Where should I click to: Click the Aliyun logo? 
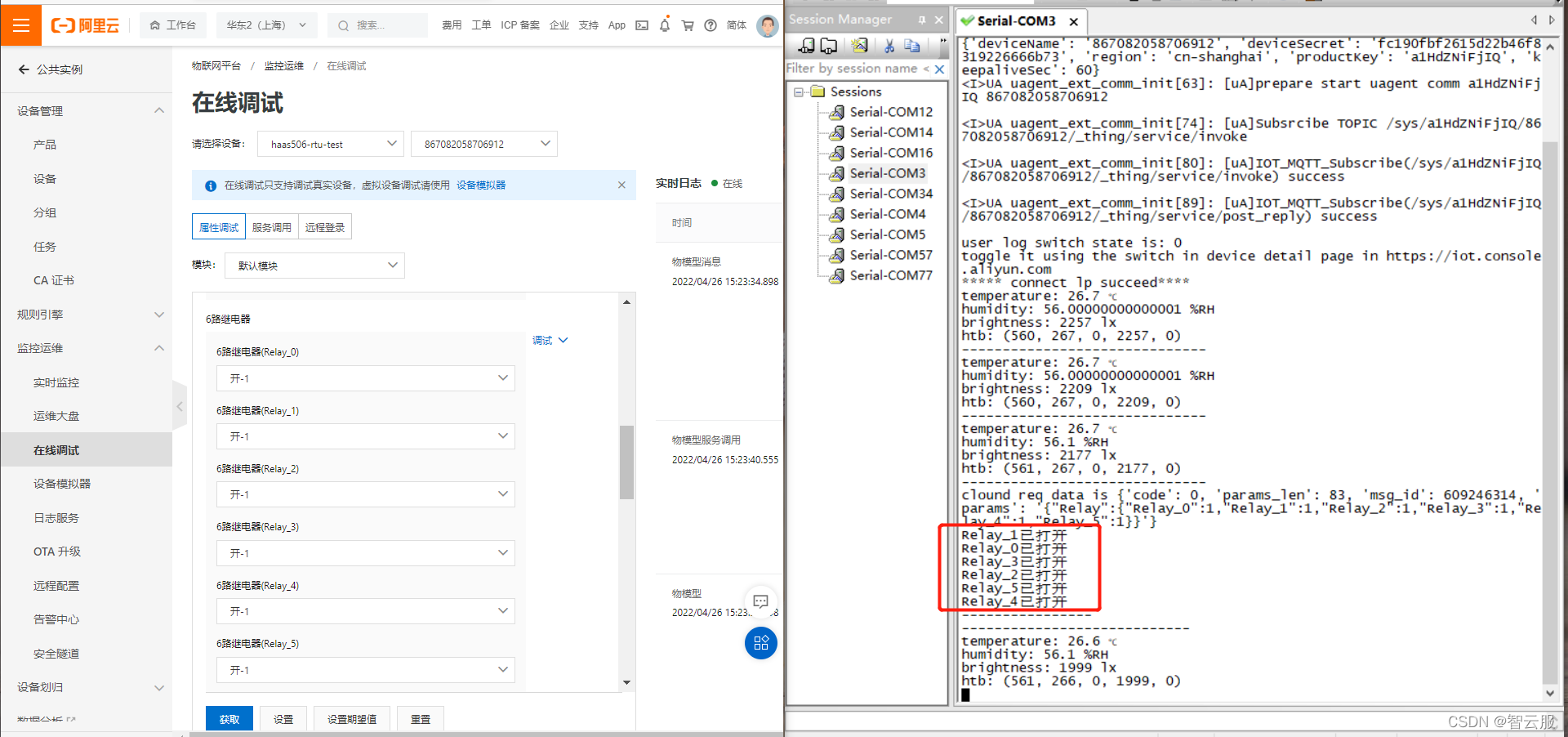85,25
